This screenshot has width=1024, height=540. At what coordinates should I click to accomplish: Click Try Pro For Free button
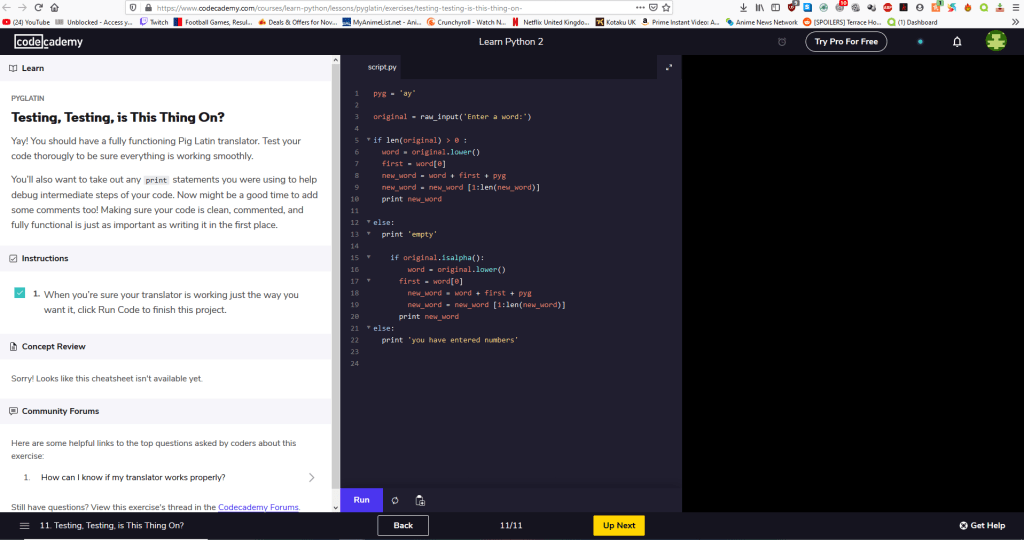point(846,42)
